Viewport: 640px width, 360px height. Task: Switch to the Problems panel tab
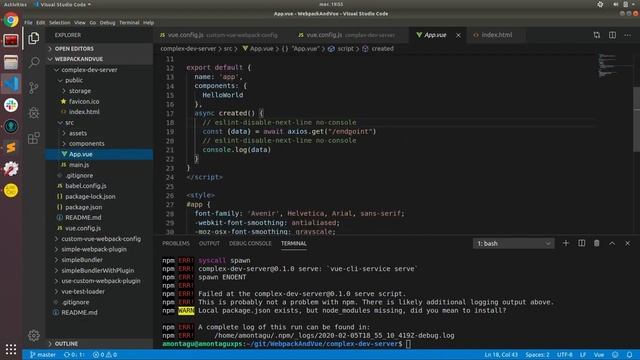tap(176, 243)
